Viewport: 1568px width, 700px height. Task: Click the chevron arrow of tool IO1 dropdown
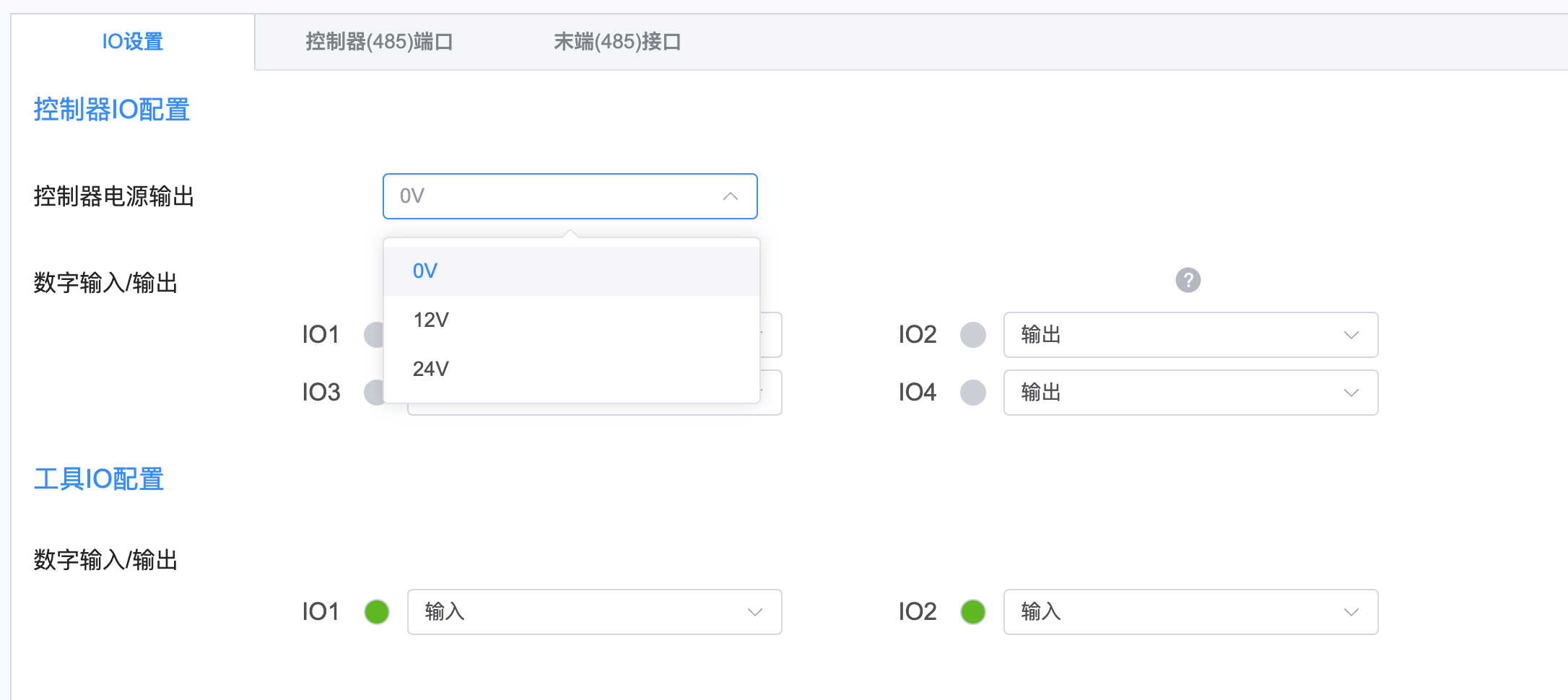click(x=754, y=612)
